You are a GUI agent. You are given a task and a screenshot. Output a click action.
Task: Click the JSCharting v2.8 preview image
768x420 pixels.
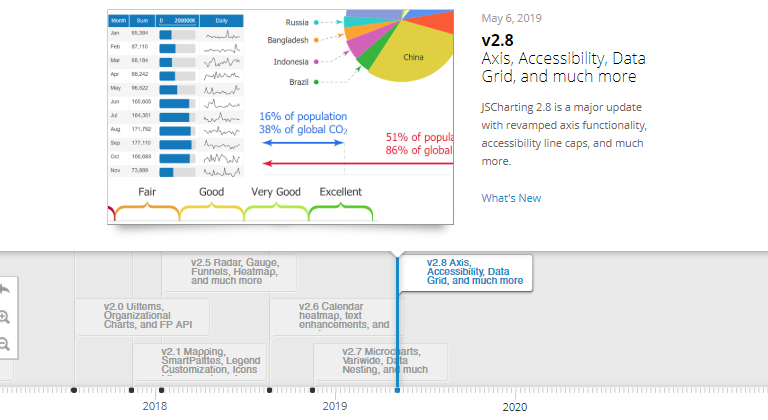pos(280,115)
